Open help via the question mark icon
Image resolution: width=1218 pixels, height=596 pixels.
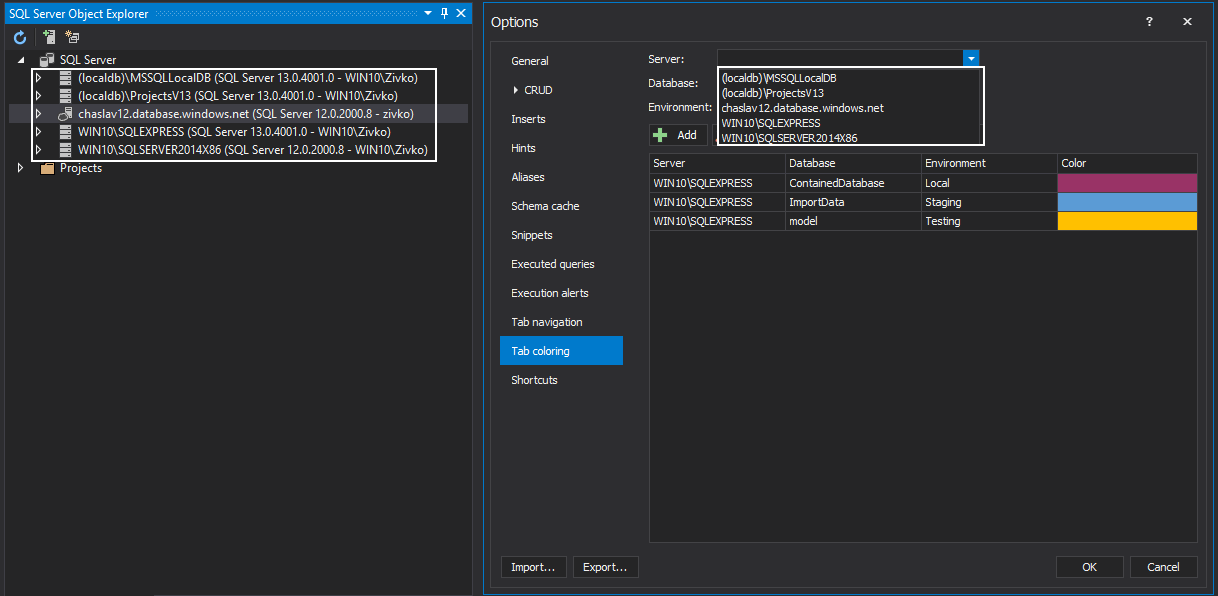click(x=1148, y=21)
